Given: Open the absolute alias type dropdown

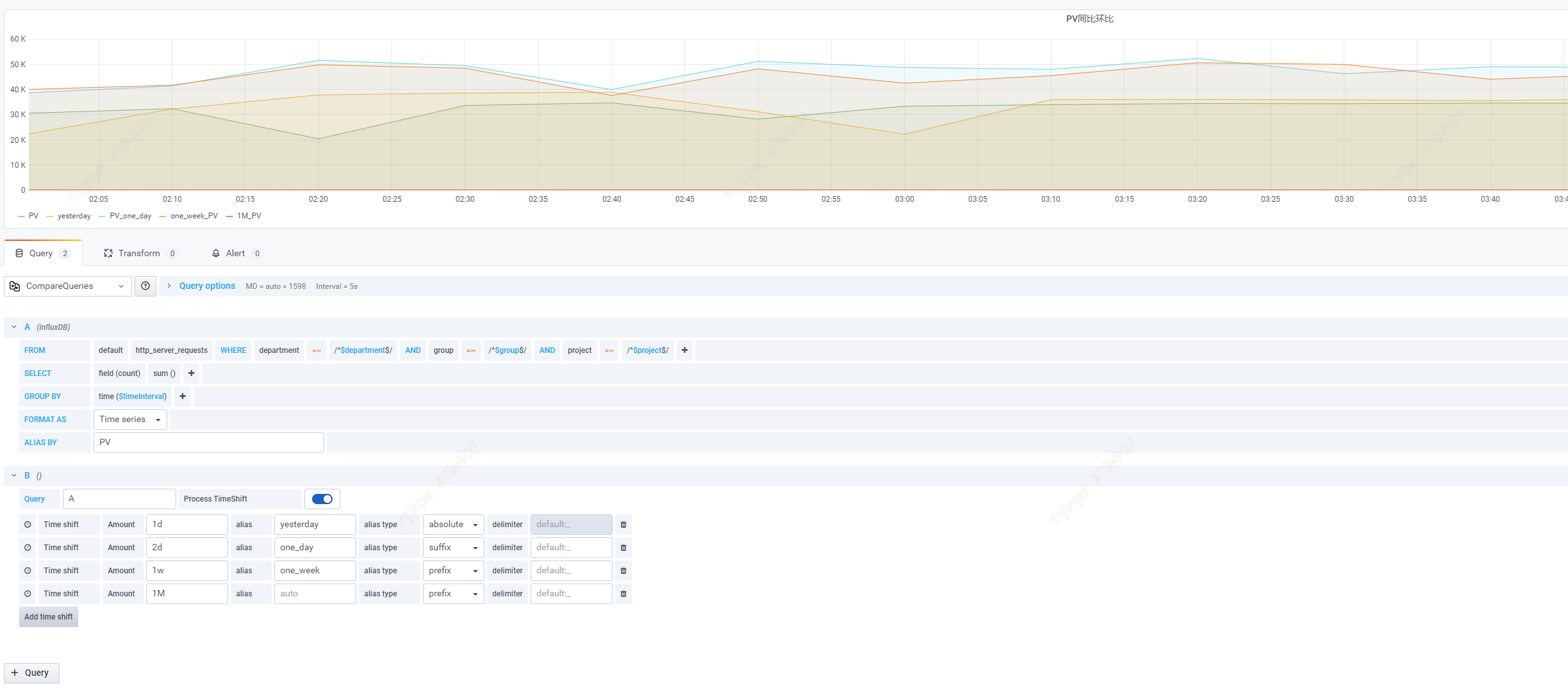Looking at the screenshot, I should click(x=453, y=525).
